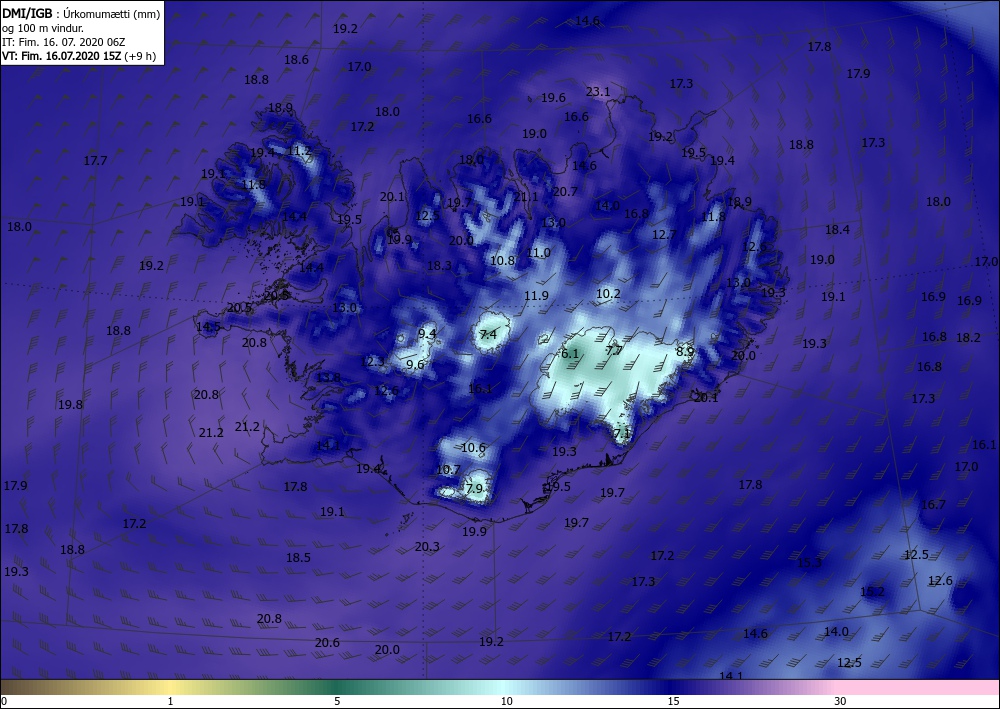Click the '5' label on the color scale
The width and height of the screenshot is (1000, 709).
(x=337, y=701)
